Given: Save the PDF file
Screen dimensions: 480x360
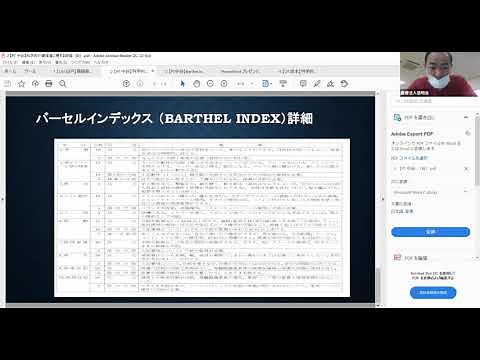Looking at the screenshot, I should coord(7,84).
